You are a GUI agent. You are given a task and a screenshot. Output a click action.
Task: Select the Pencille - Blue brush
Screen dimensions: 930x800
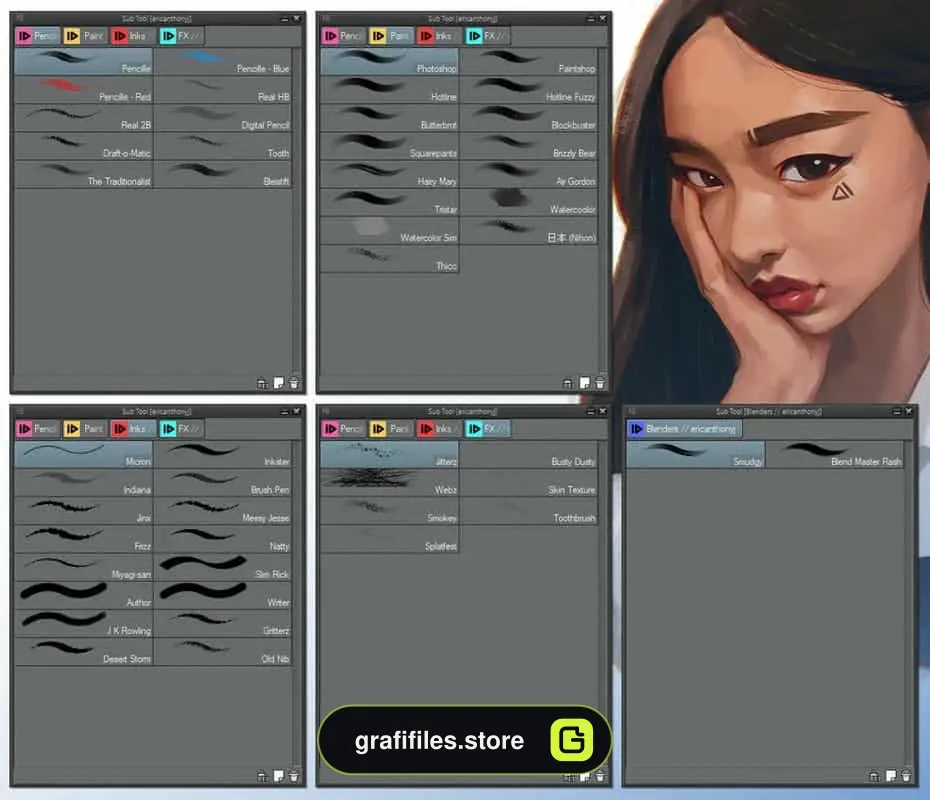point(223,62)
